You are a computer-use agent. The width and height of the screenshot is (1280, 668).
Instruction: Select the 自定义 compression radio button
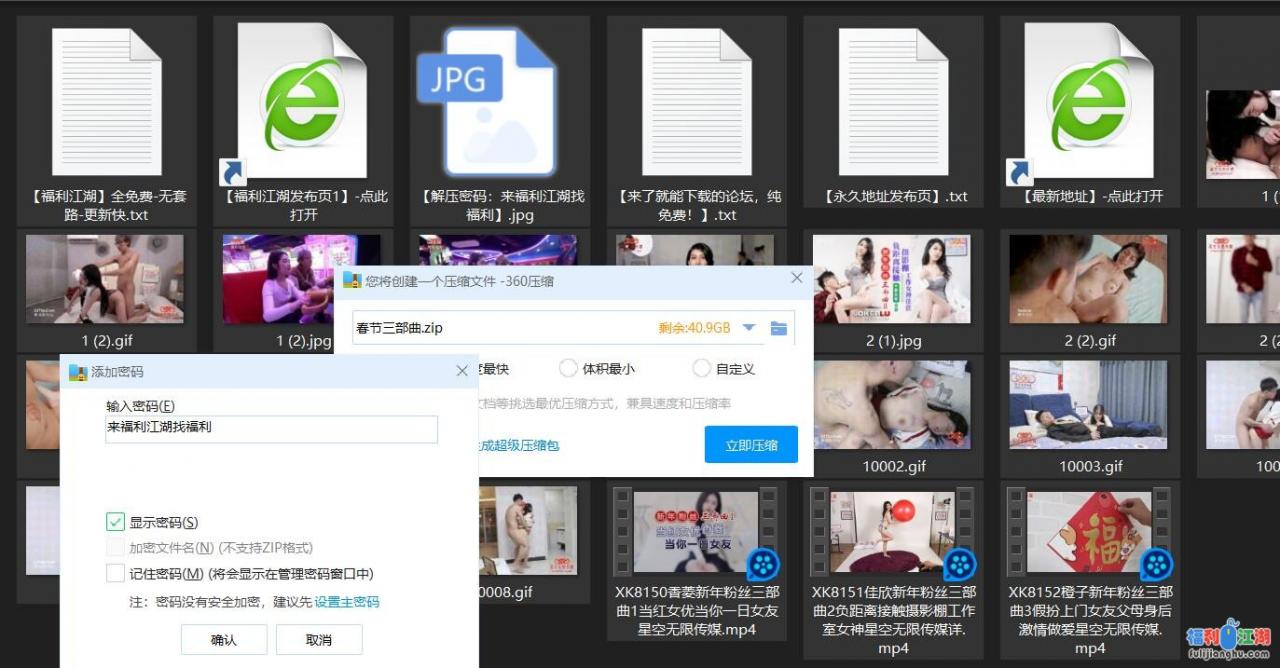tap(702, 368)
